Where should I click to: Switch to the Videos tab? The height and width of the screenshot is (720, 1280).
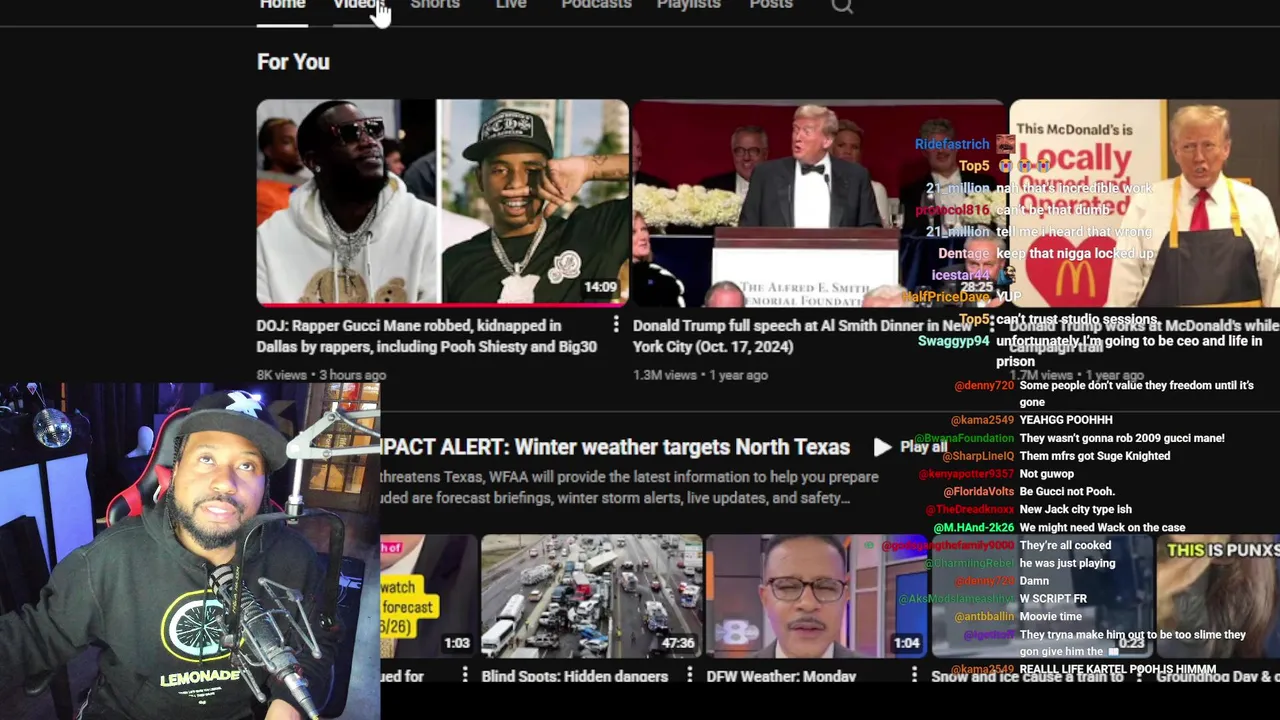[x=359, y=5]
